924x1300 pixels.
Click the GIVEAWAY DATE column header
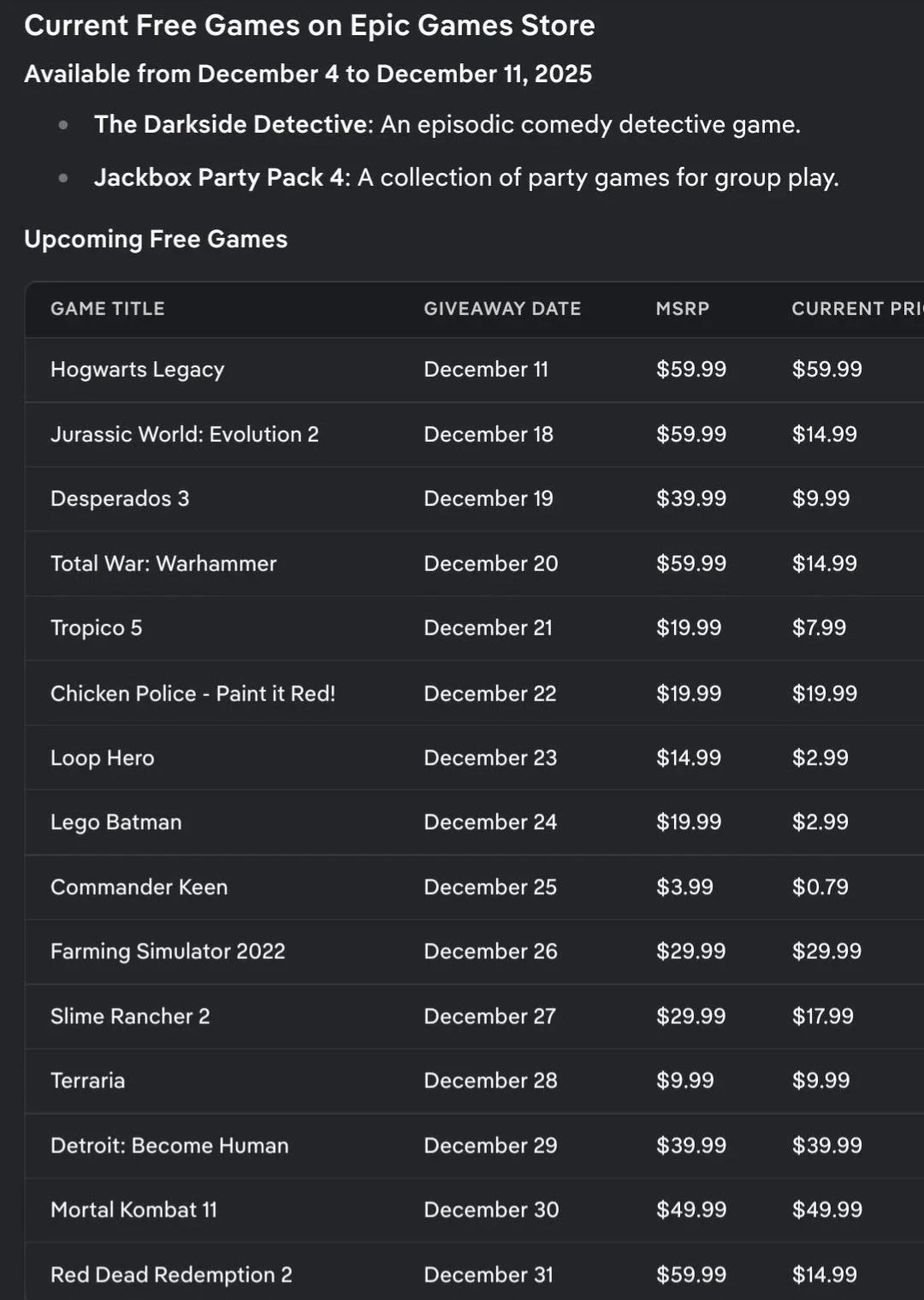(502, 309)
